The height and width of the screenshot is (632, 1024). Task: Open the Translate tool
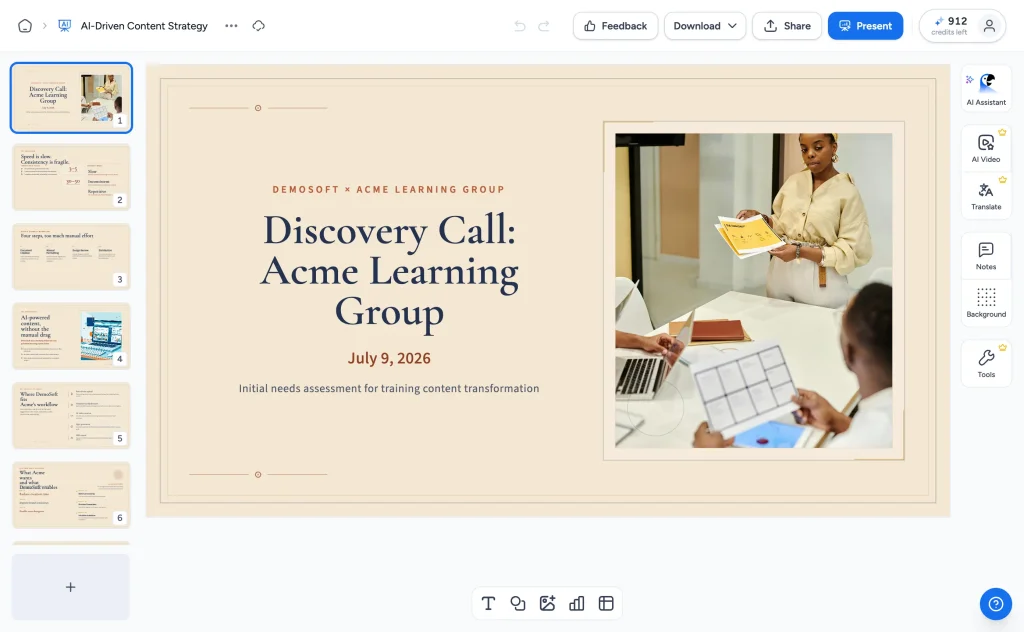coord(986,196)
